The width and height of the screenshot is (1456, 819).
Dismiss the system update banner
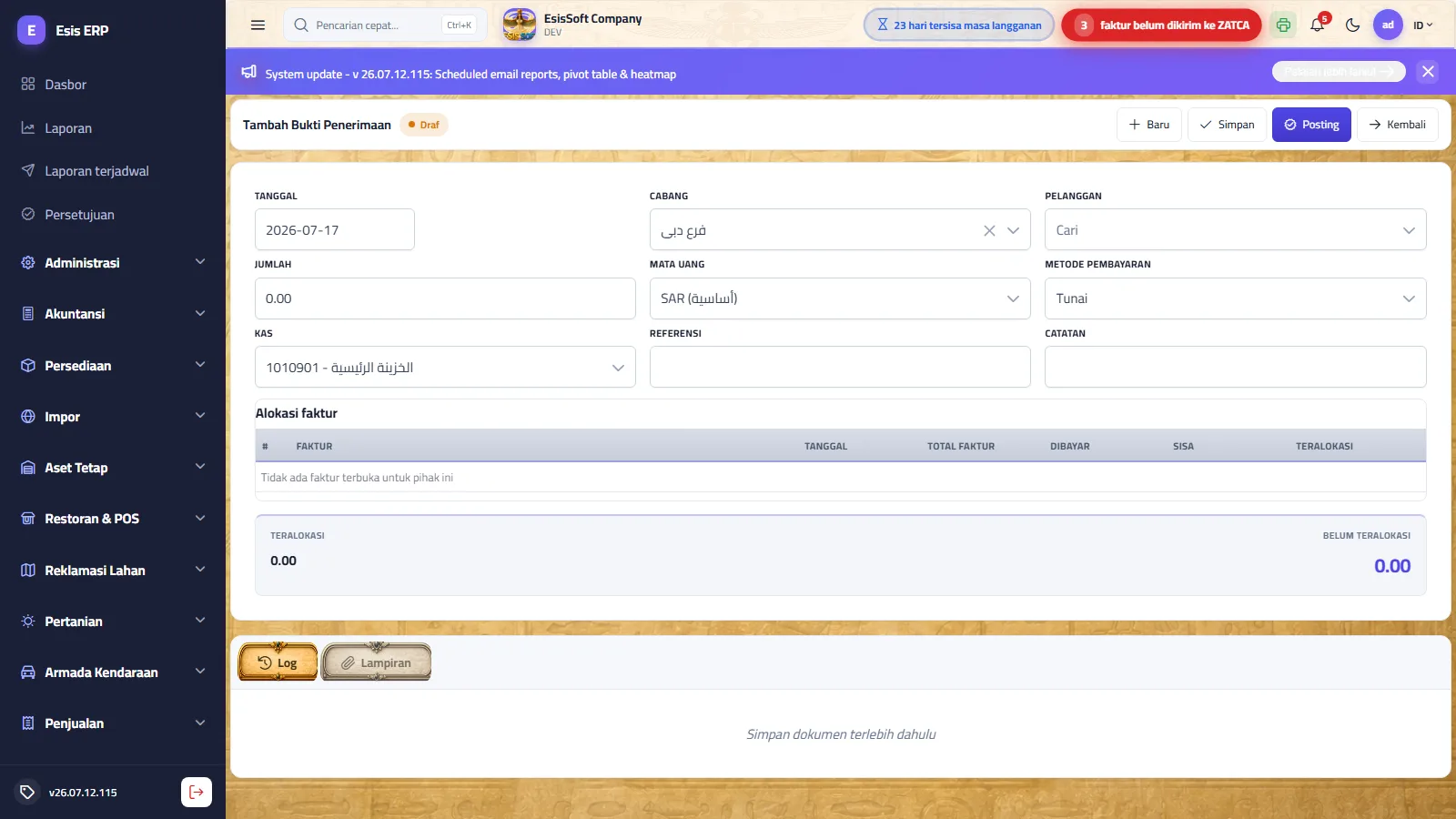pos(1428,72)
